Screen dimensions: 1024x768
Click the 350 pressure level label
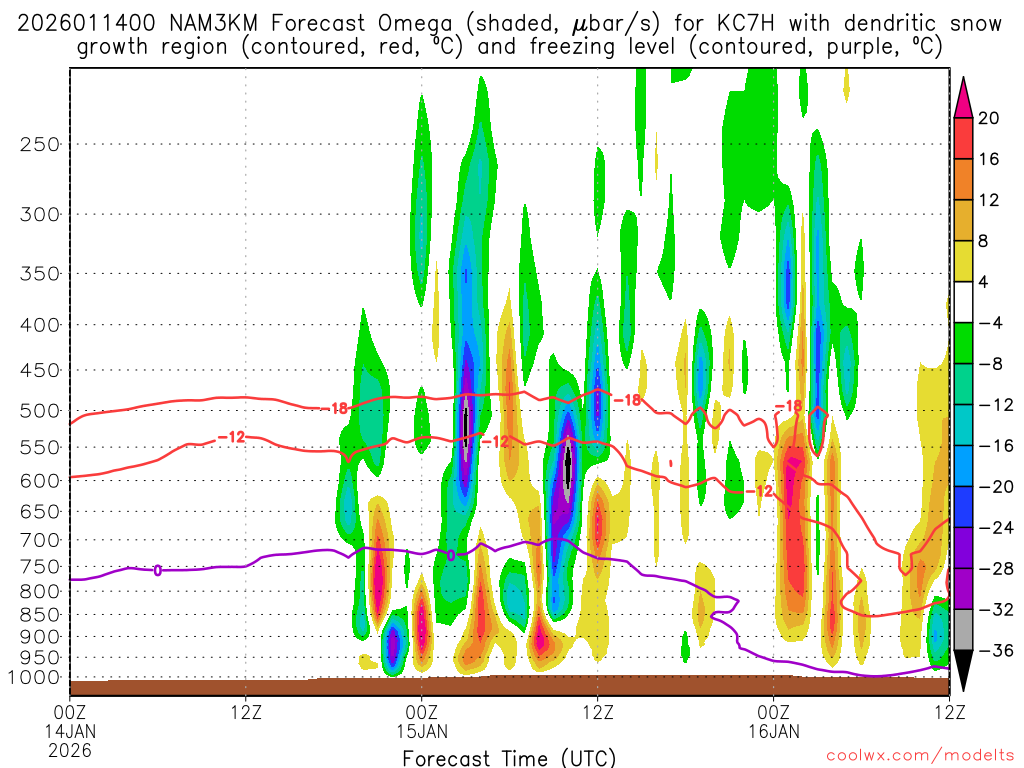pos(40,274)
